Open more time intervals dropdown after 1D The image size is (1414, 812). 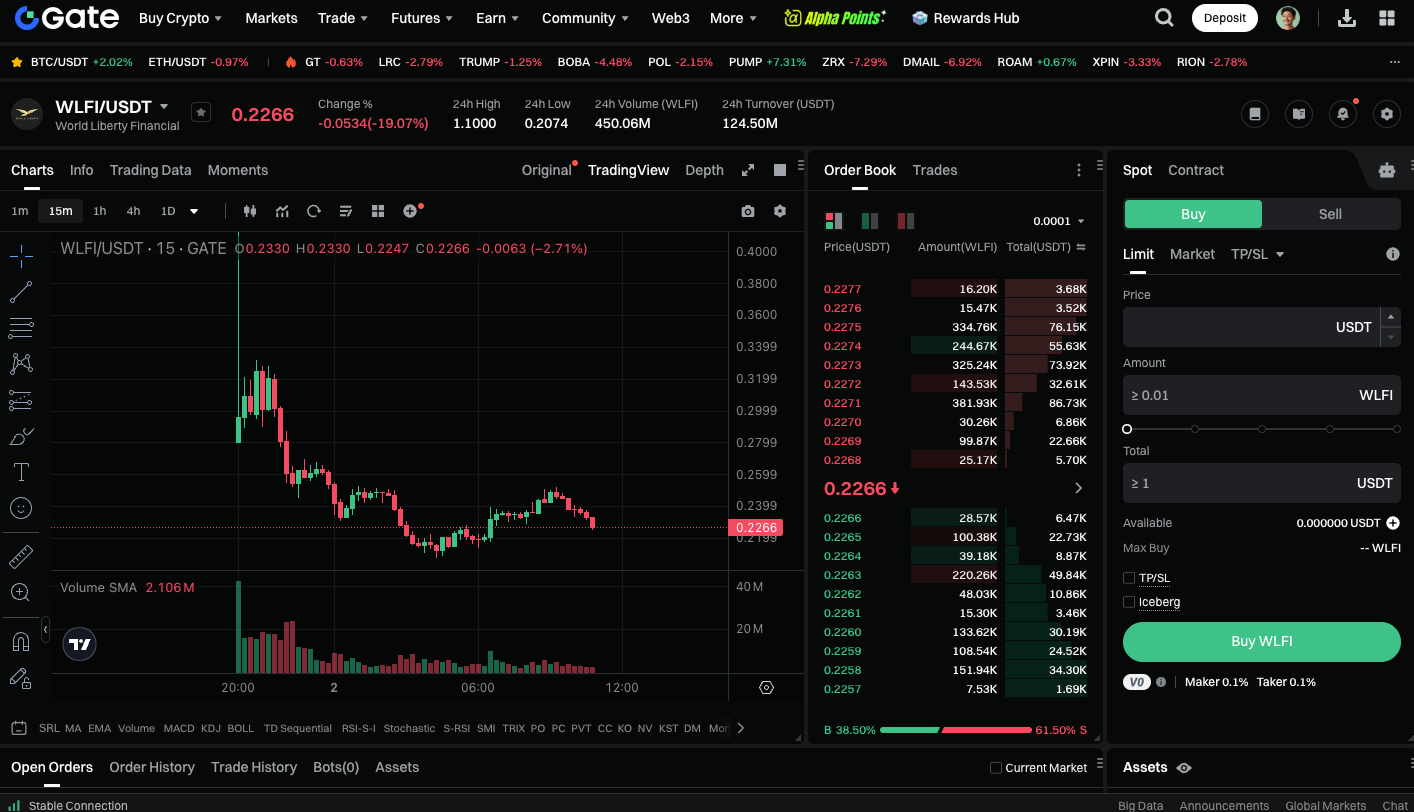click(194, 211)
